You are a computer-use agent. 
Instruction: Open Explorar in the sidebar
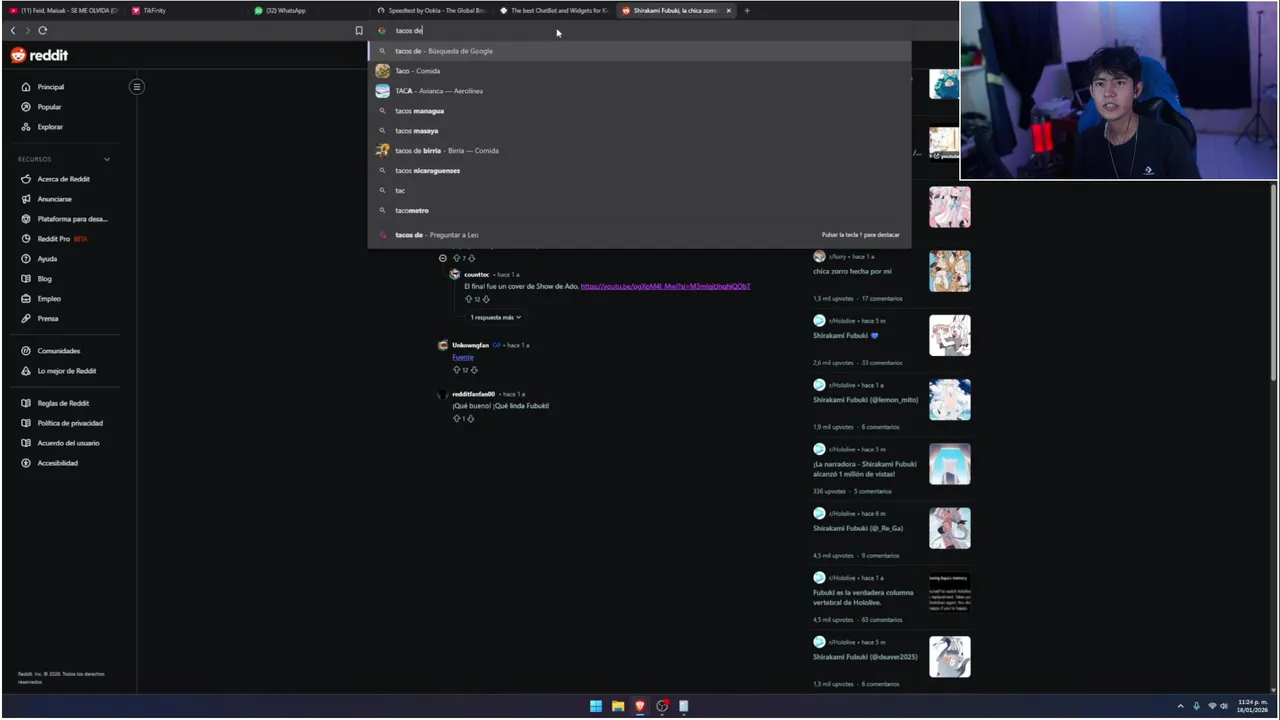[50, 127]
